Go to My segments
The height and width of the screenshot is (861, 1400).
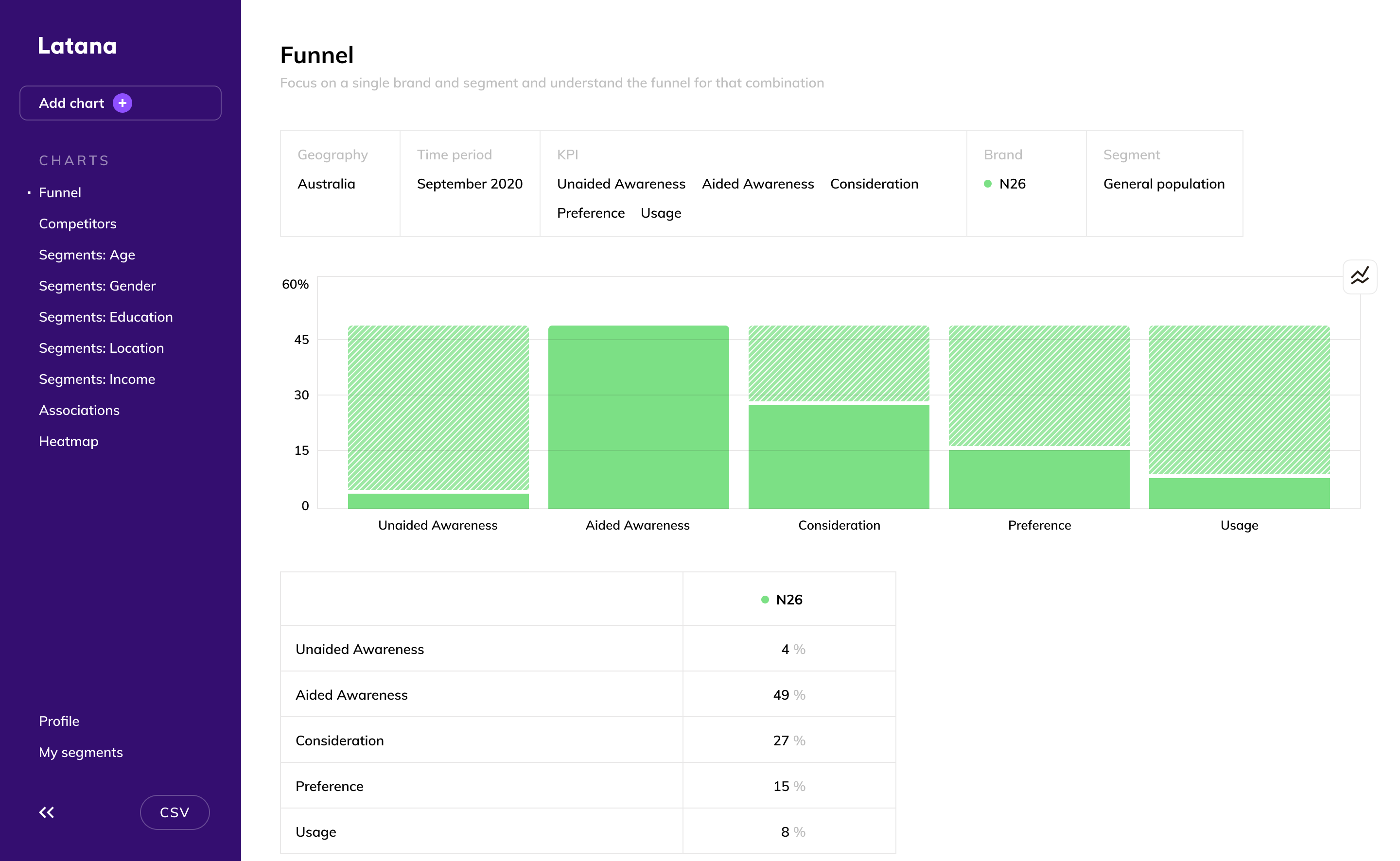click(x=81, y=752)
